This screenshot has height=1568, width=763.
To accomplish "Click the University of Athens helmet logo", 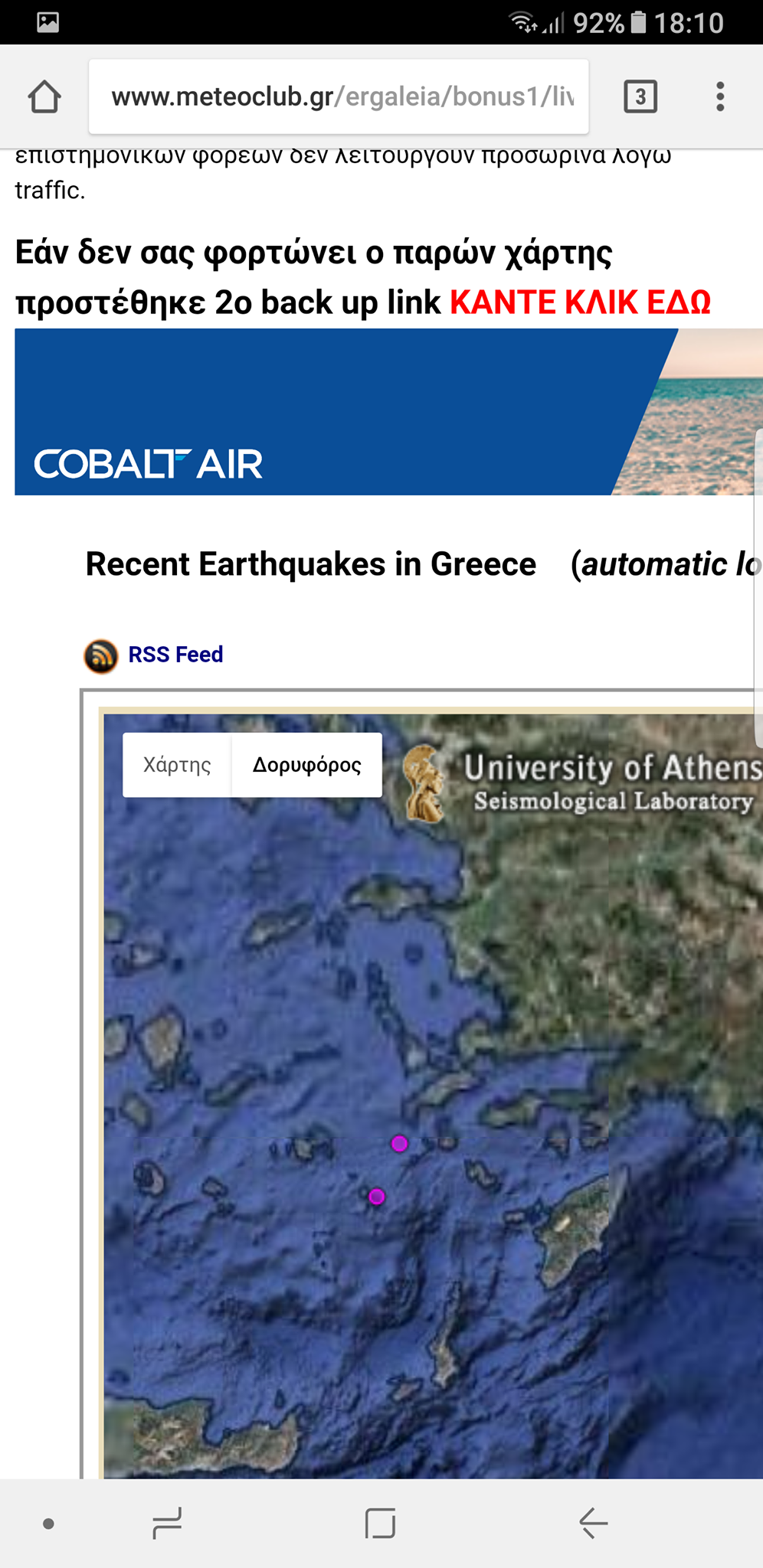I will [425, 784].
